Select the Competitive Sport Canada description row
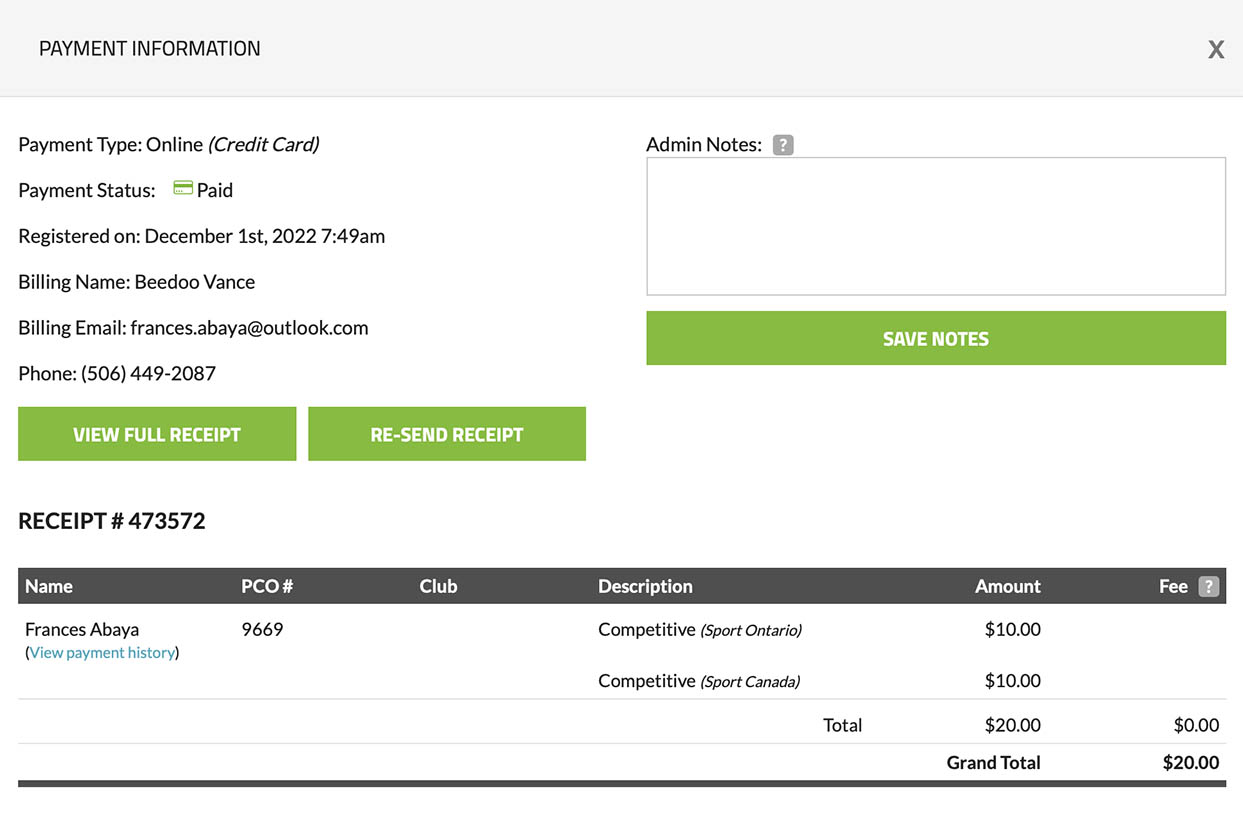Screen dimensions: 1243x826 click(x=699, y=681)
